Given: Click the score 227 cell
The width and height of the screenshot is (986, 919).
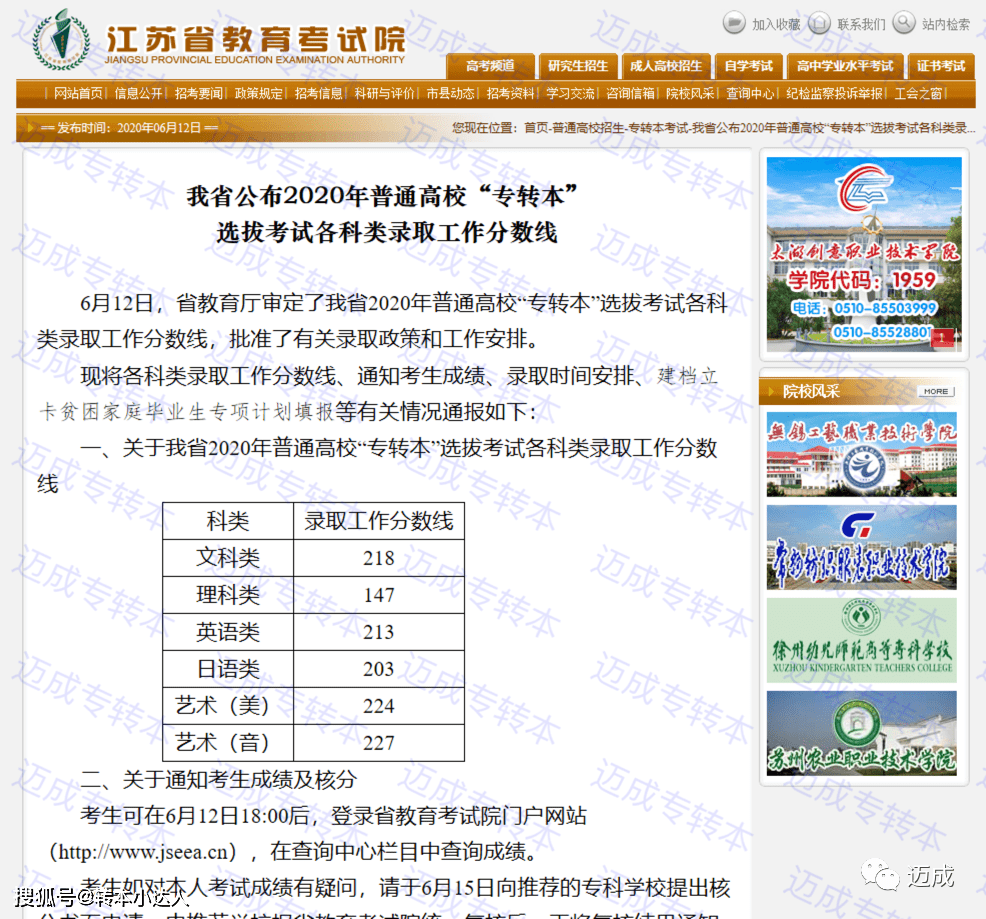Looking at the screenshot, I should [379, 743].
